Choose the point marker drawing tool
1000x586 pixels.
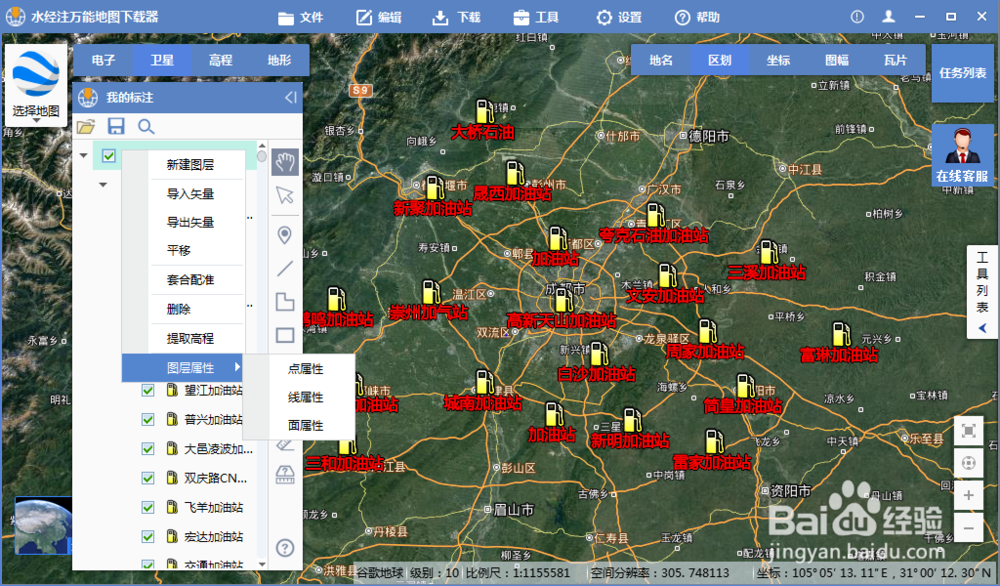[x=284, y=235]
